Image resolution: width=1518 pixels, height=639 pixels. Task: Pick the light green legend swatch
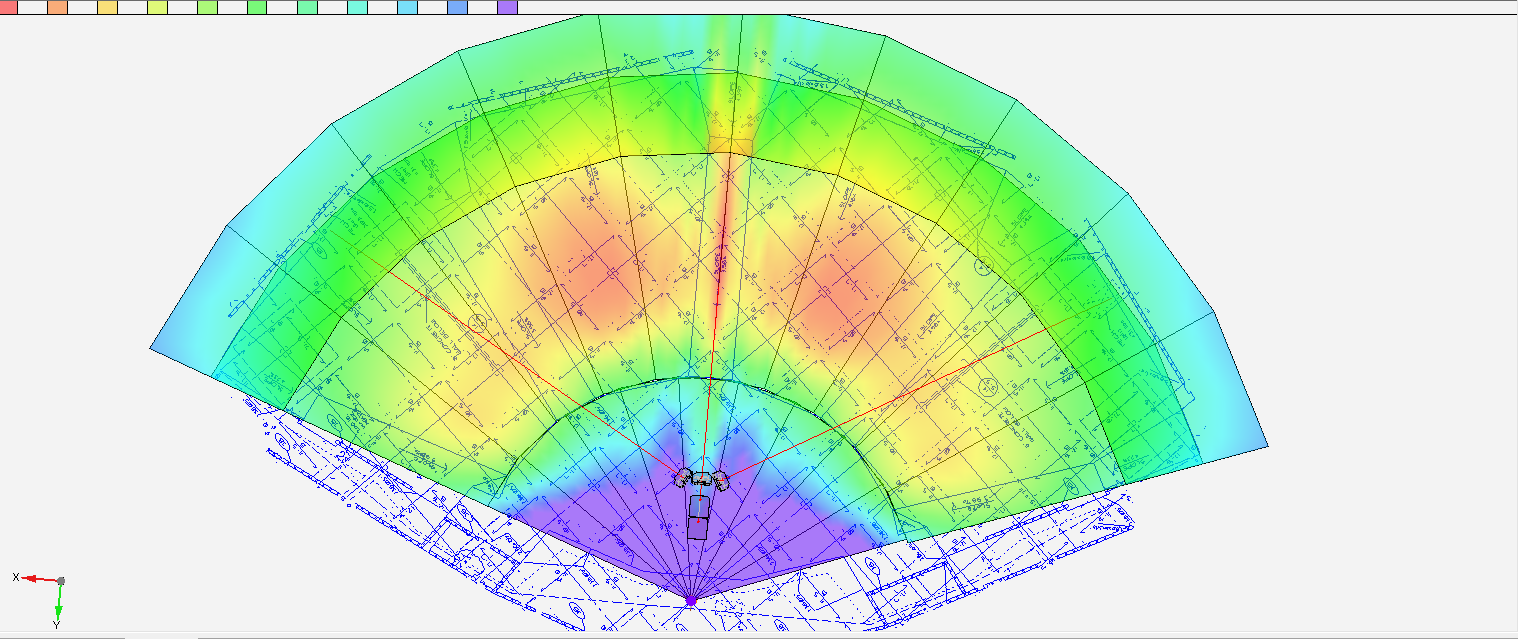click(207, 7)
